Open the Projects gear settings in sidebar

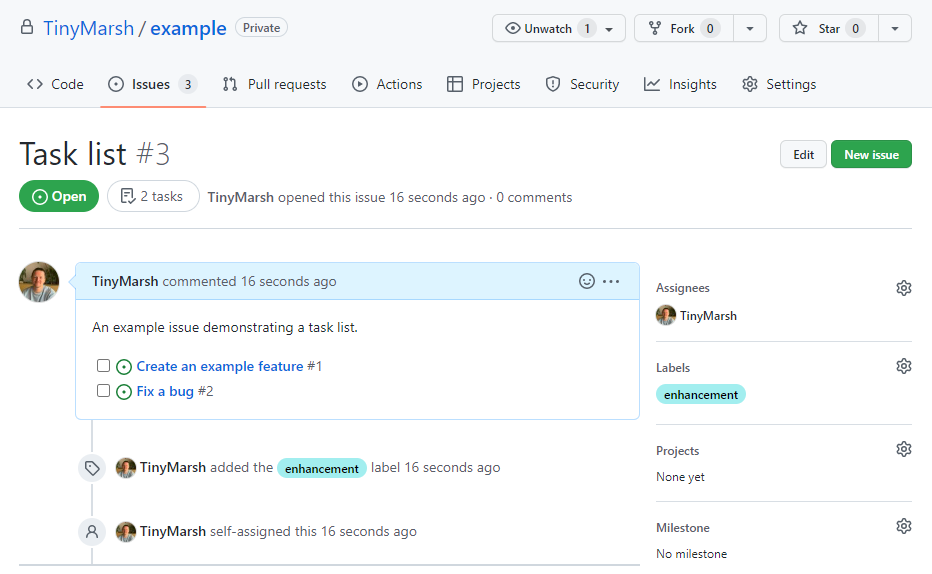click(x=903, y=449)
